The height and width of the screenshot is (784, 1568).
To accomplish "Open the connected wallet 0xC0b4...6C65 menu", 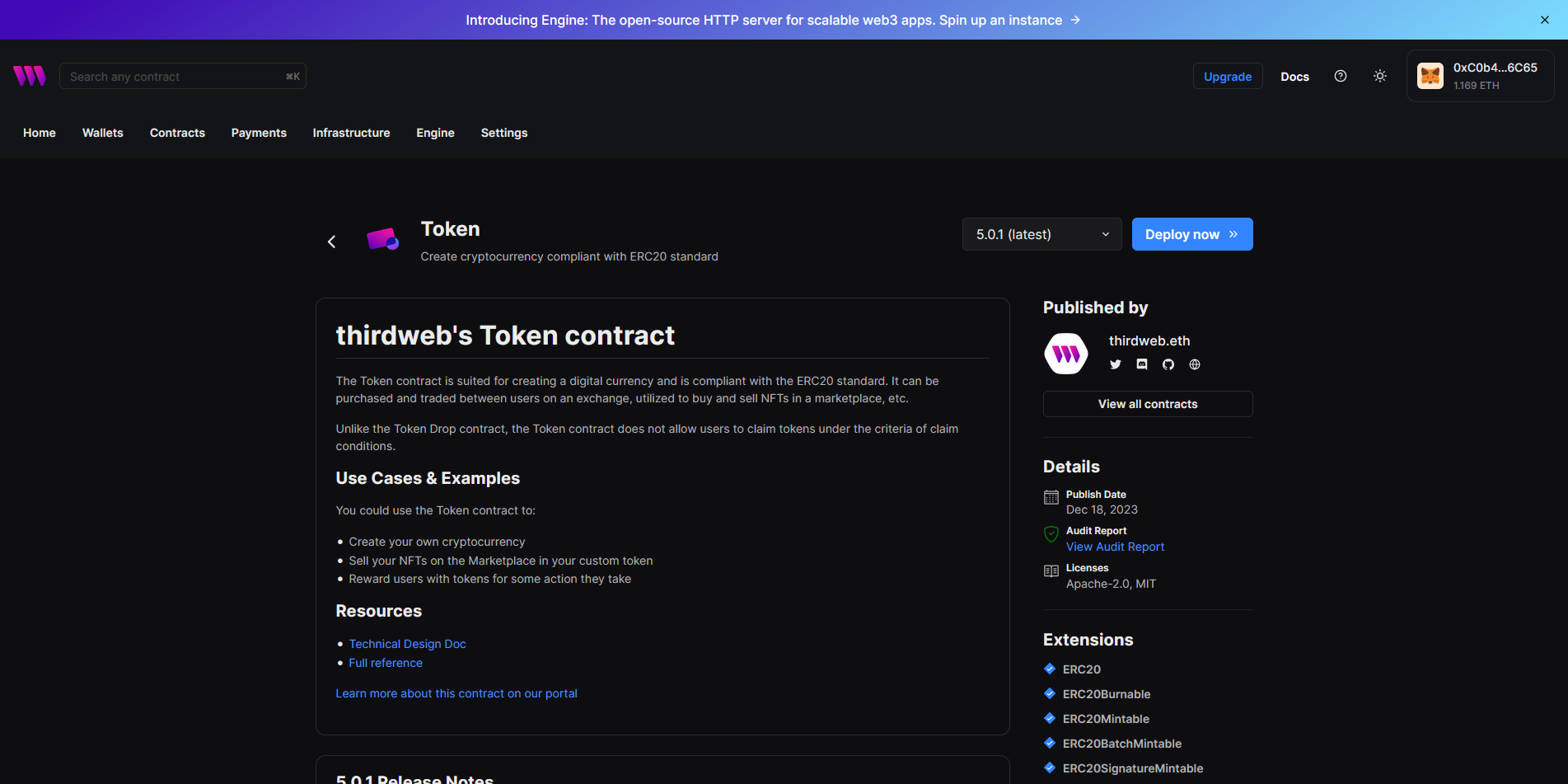I will [x=1495, y=76].
